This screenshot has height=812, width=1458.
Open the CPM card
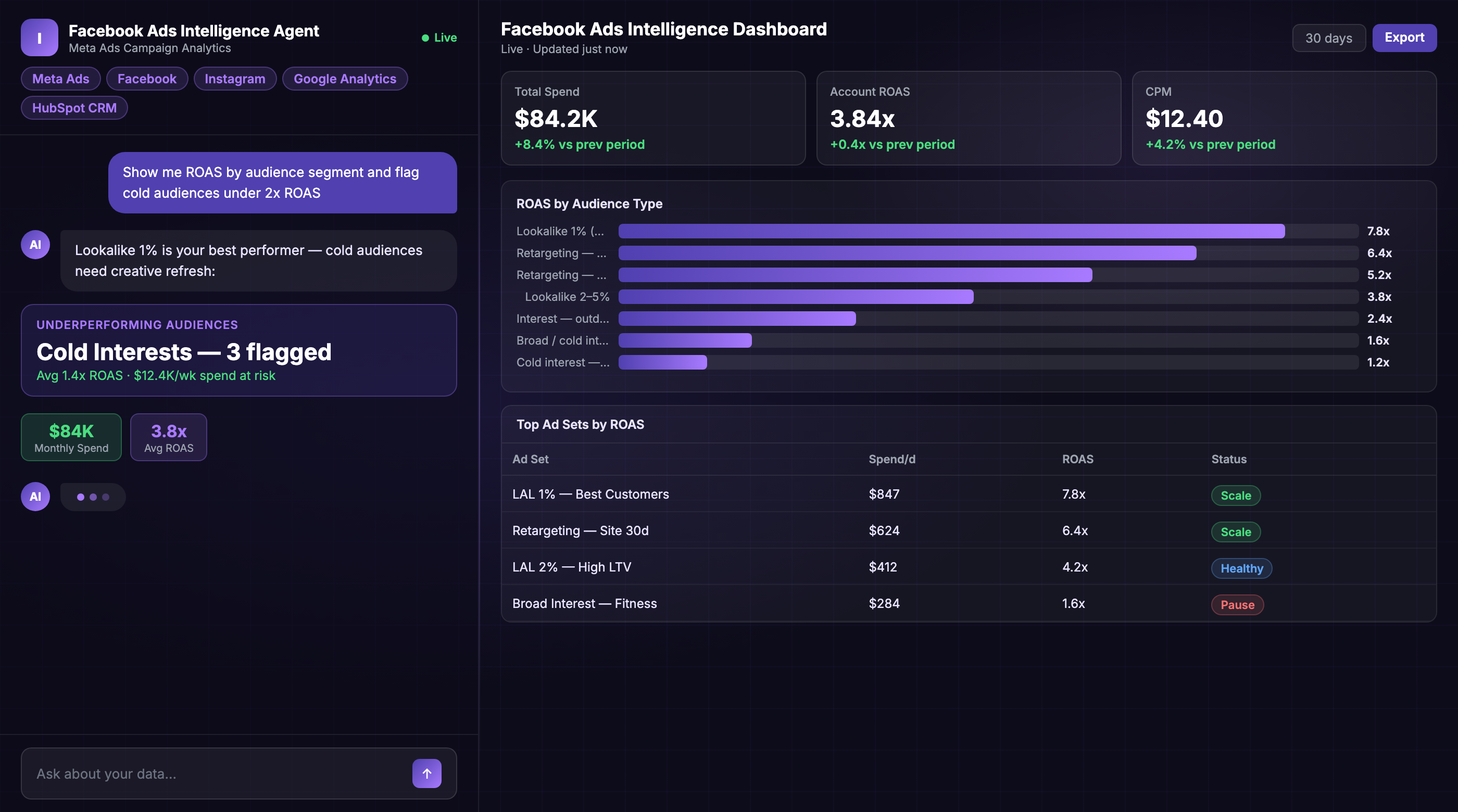point(1284,118)
